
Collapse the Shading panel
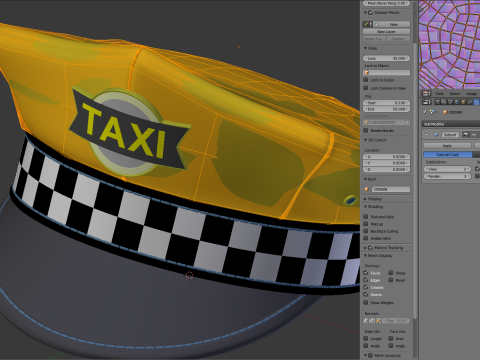[x=365, y=207]
